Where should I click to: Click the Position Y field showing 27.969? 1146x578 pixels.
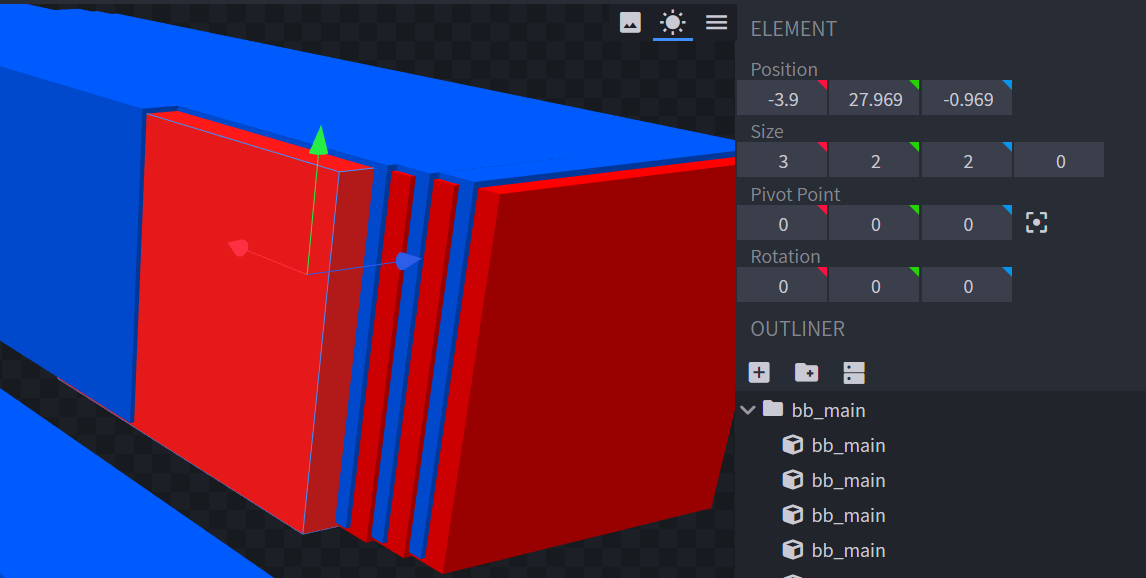(x=874, y=99)
